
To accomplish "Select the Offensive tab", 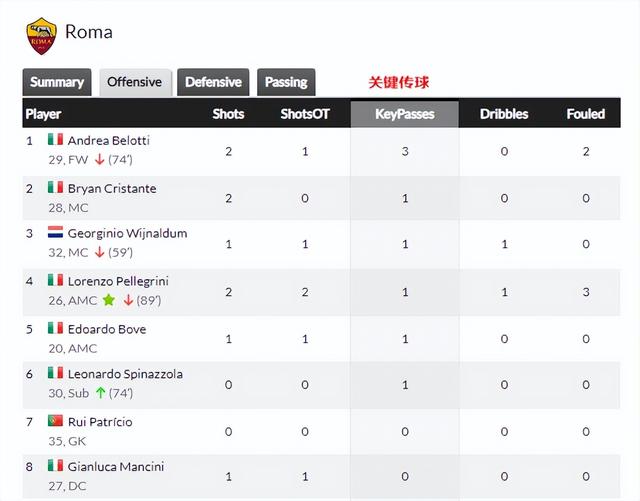I will pyautogui.click(x=135, y=82).
